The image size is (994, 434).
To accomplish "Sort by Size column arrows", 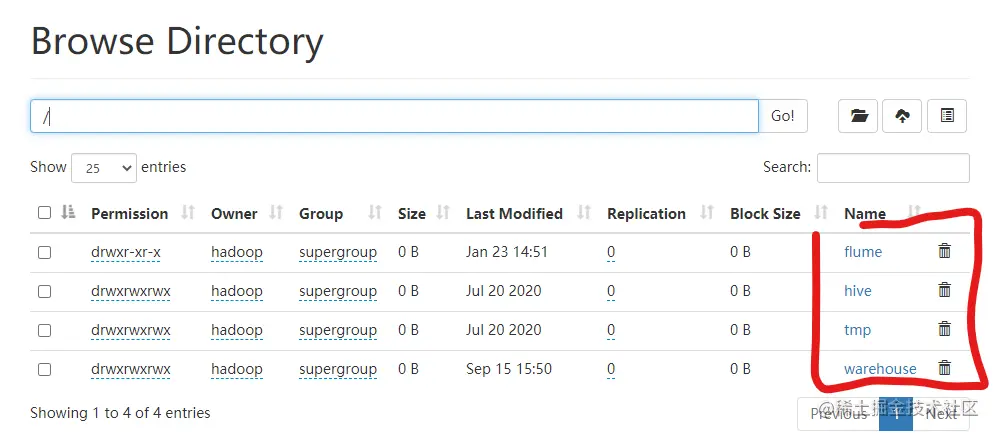I will (443, 213).
